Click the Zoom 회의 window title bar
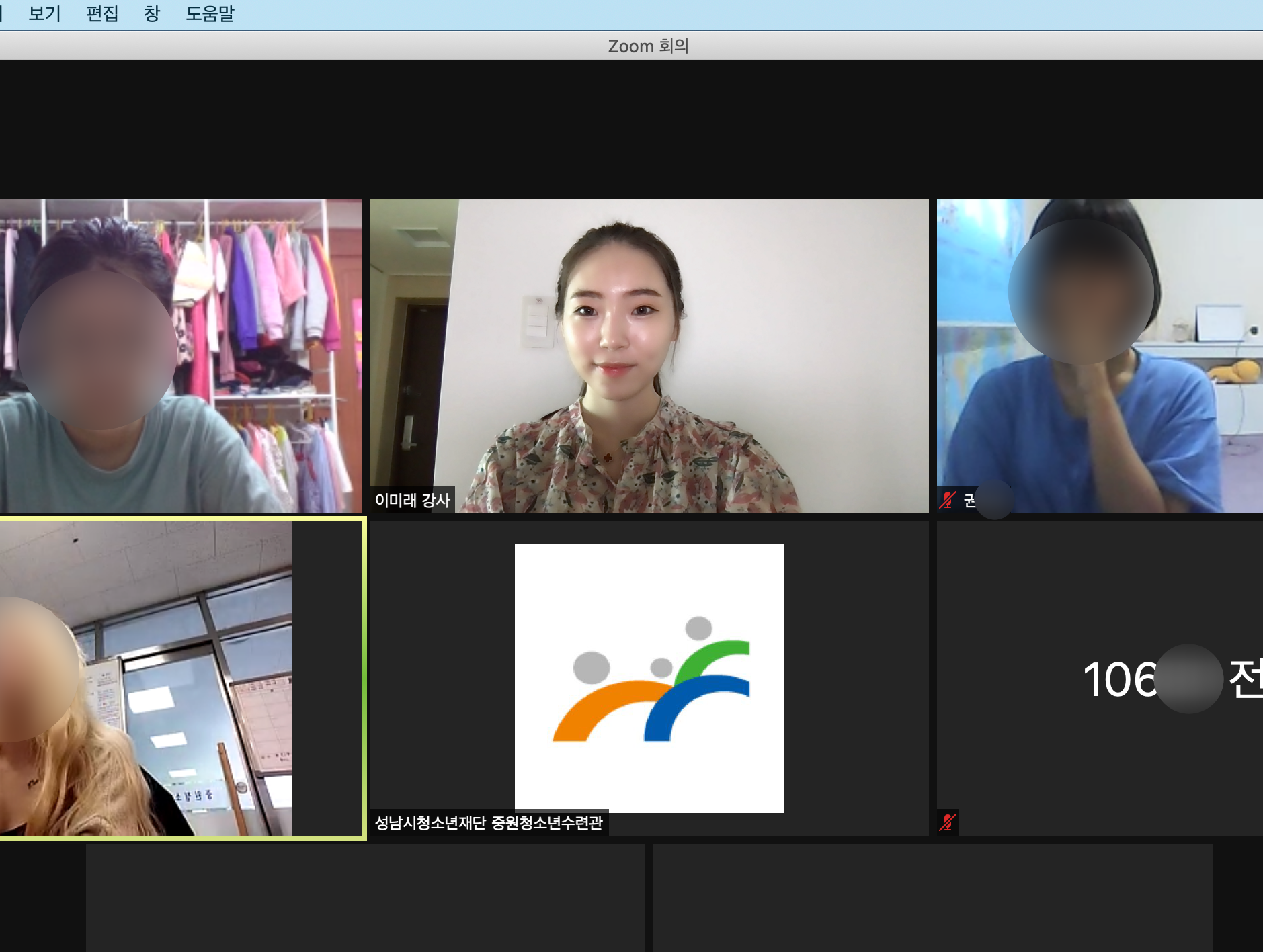Screen dimensions: 1263x952 648,46
